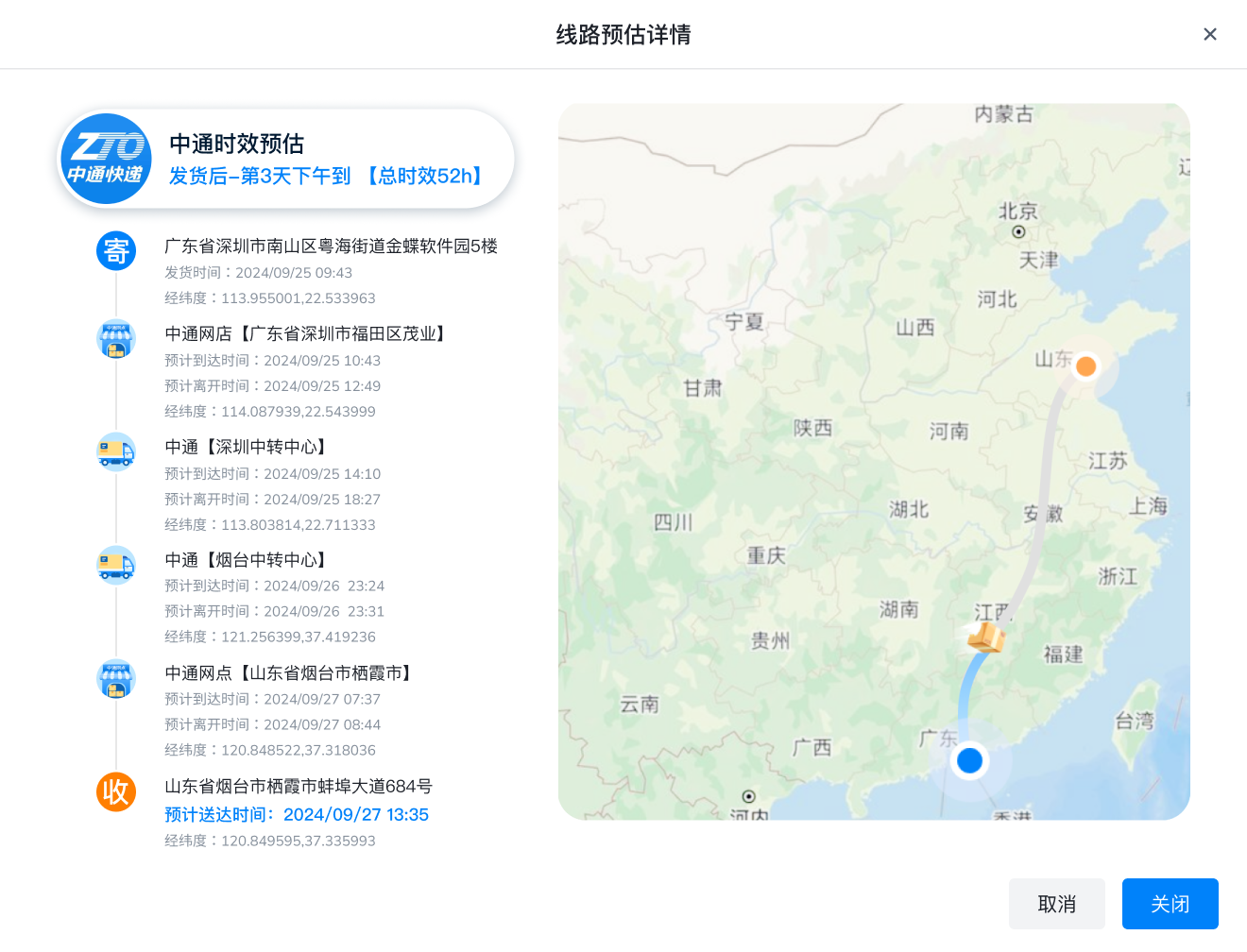
Task: Click the blue 寄 sender icon
Action: (116, 251)
